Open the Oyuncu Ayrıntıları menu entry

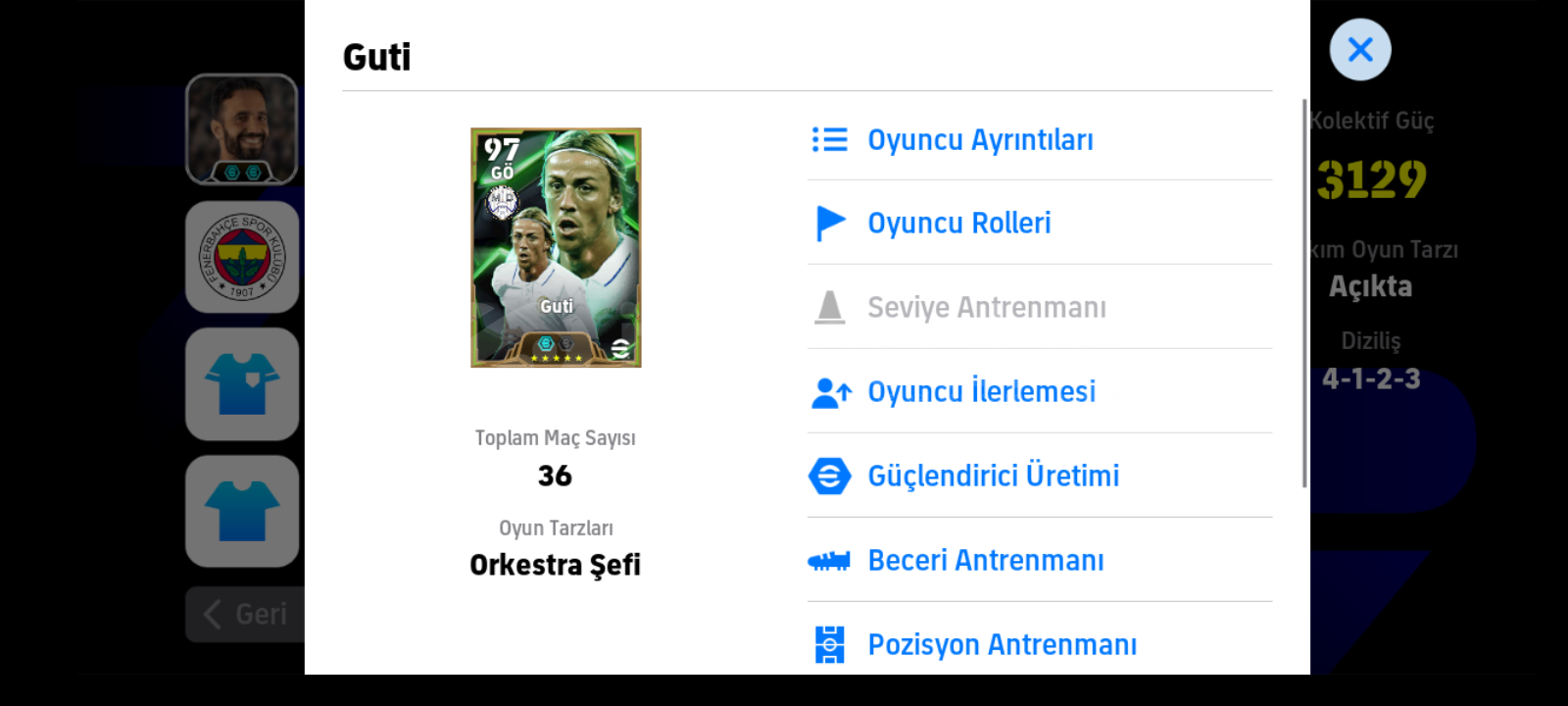[x=1040, y=139]
